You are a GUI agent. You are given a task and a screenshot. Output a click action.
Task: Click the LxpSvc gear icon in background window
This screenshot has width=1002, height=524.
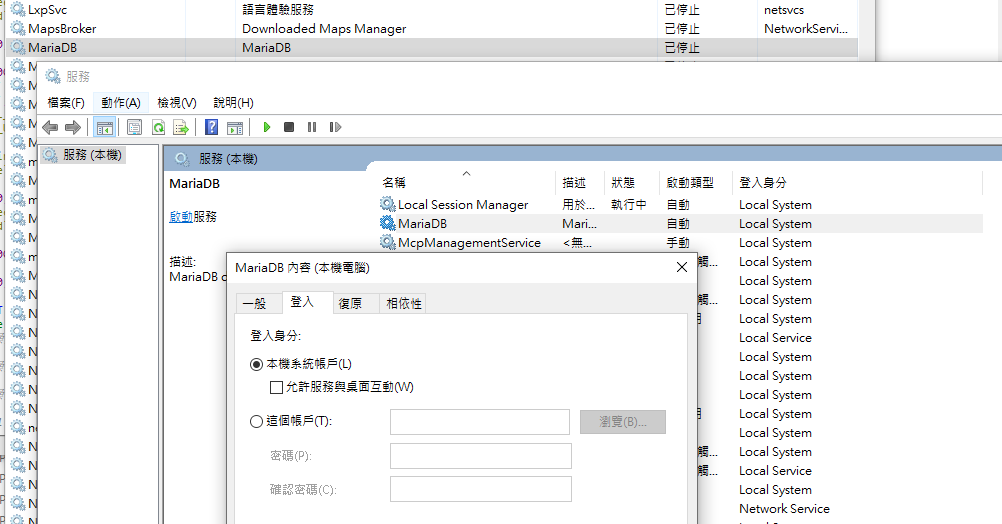click(x=18, y=10)
